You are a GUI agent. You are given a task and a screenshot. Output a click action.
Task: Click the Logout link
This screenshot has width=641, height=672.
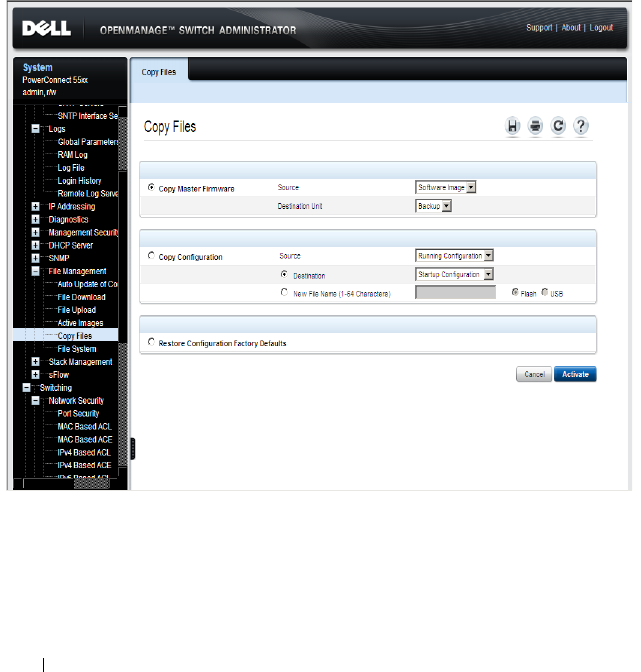click(x=601, y=27)
